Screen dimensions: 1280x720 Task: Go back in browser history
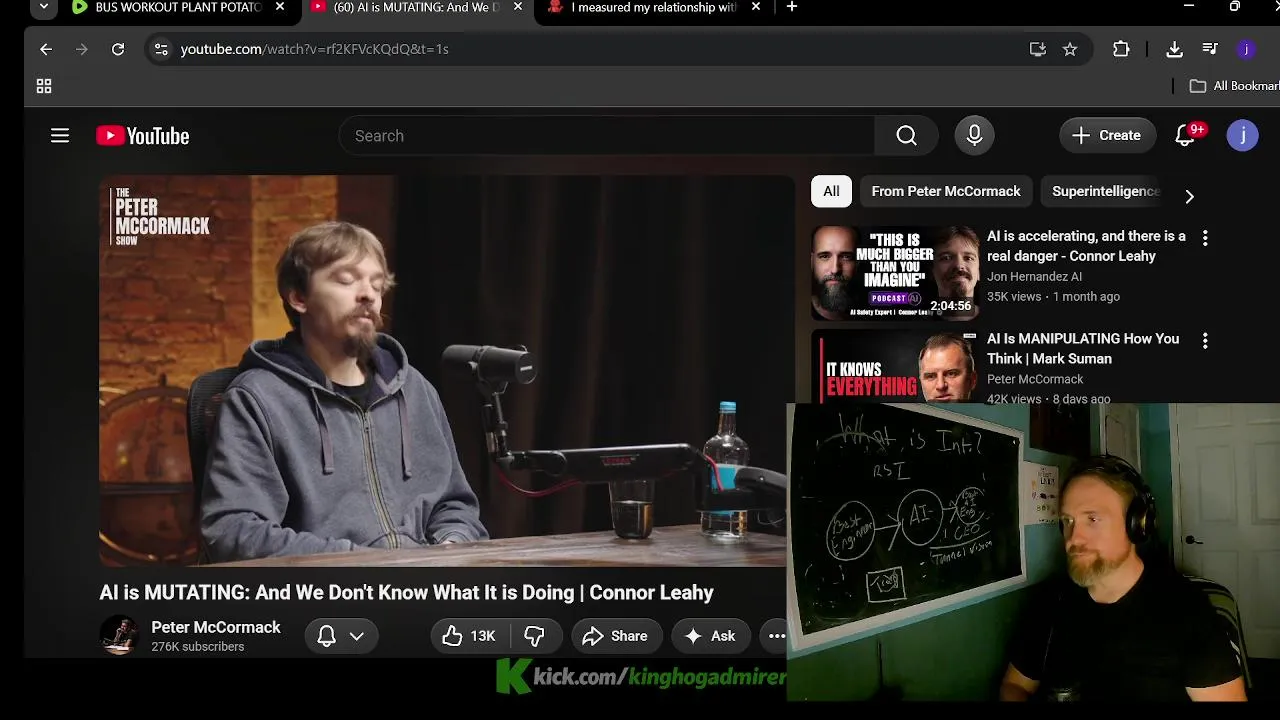(46, 49)
